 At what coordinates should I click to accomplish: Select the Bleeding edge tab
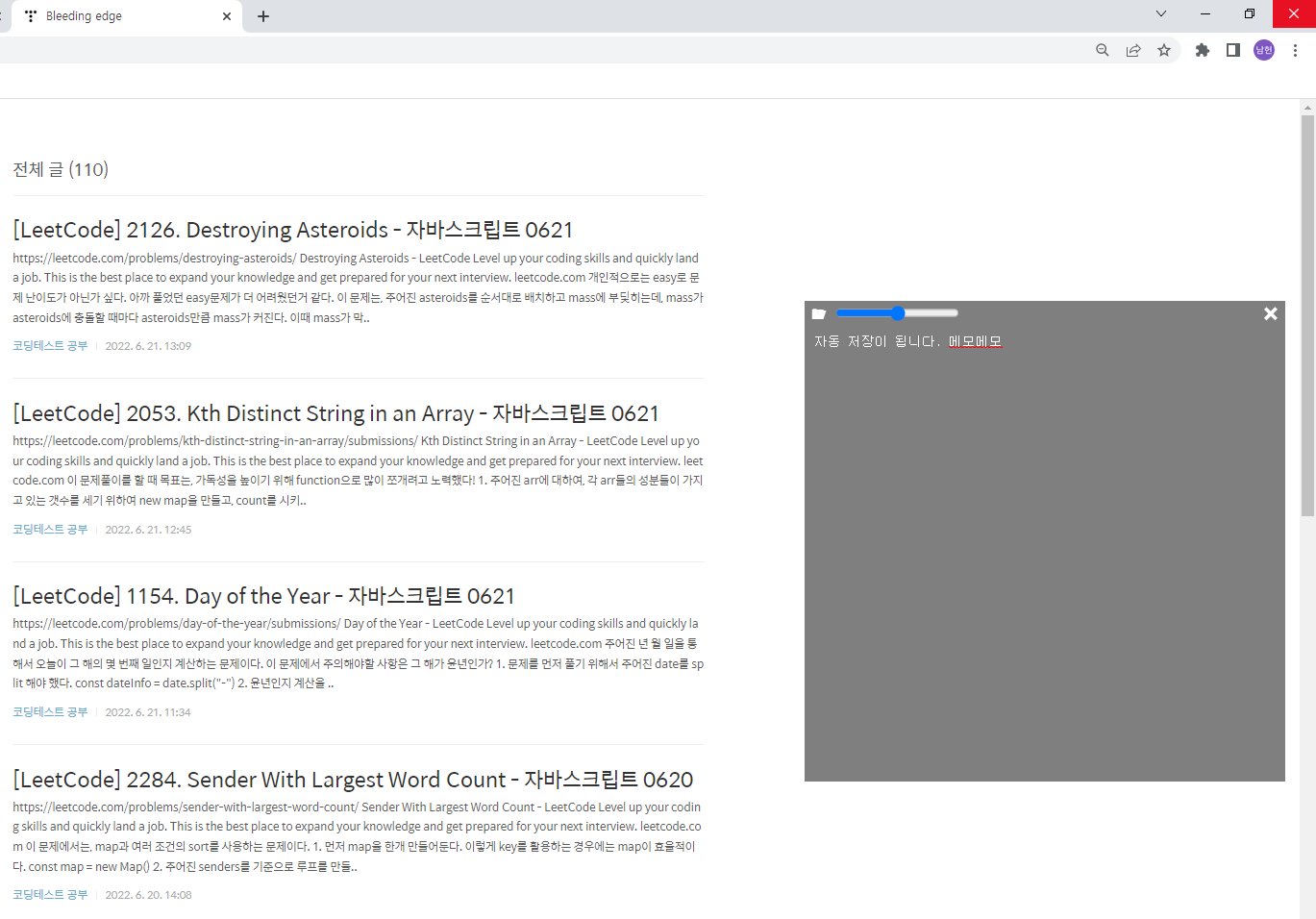pos(125,16)
